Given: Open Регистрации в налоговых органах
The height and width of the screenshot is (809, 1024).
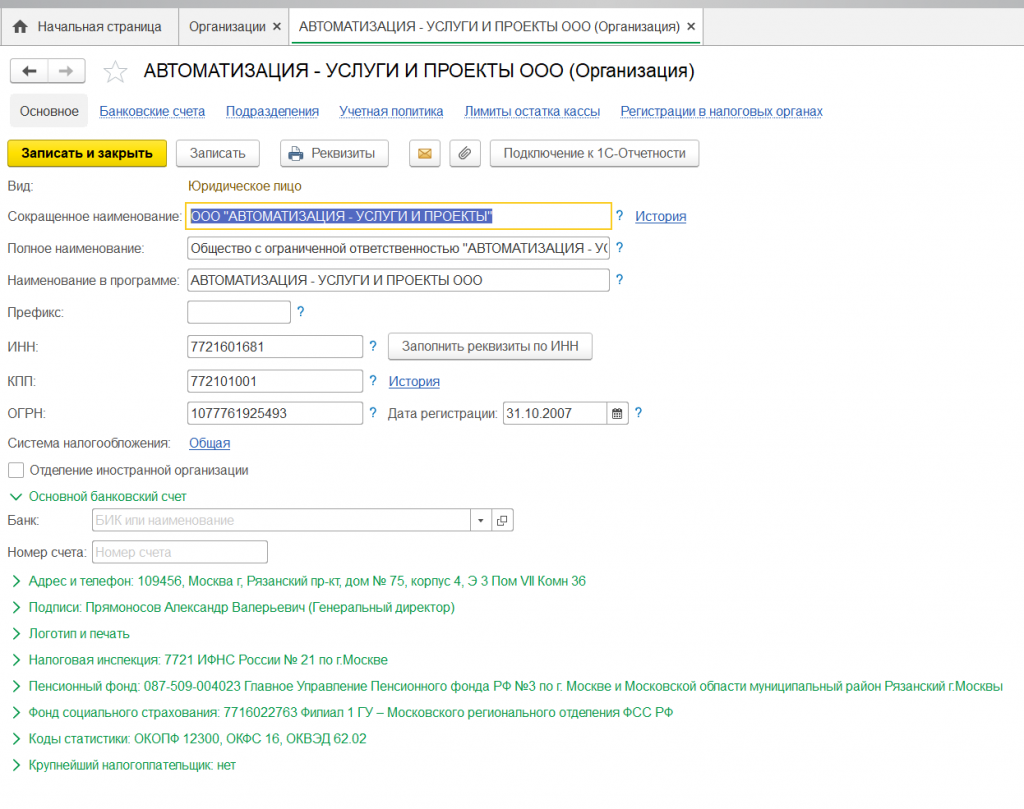Looking at the screenshot, I should tap(722, 112).
